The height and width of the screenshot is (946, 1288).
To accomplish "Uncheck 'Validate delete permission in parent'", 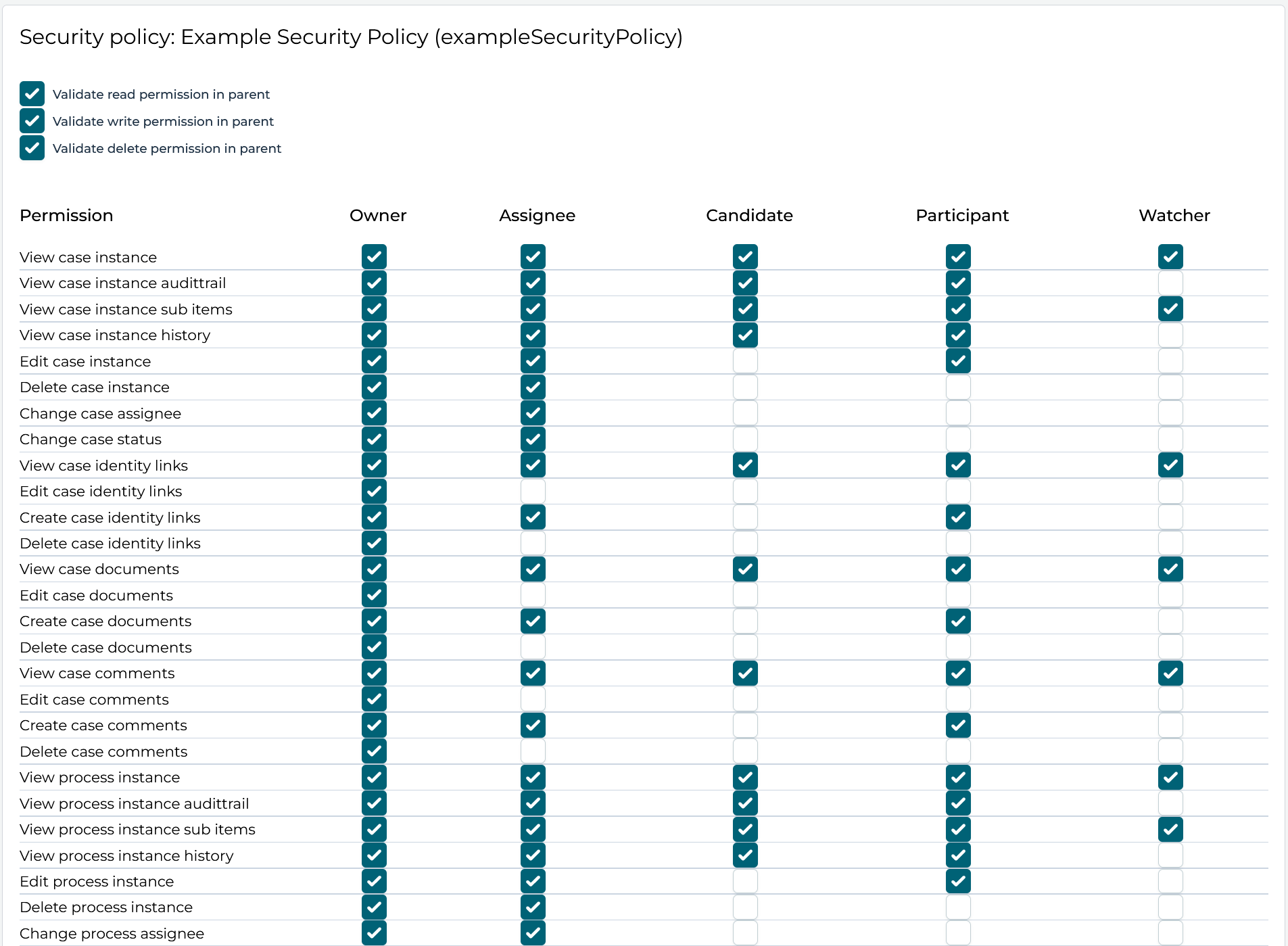I will [32, 148].
